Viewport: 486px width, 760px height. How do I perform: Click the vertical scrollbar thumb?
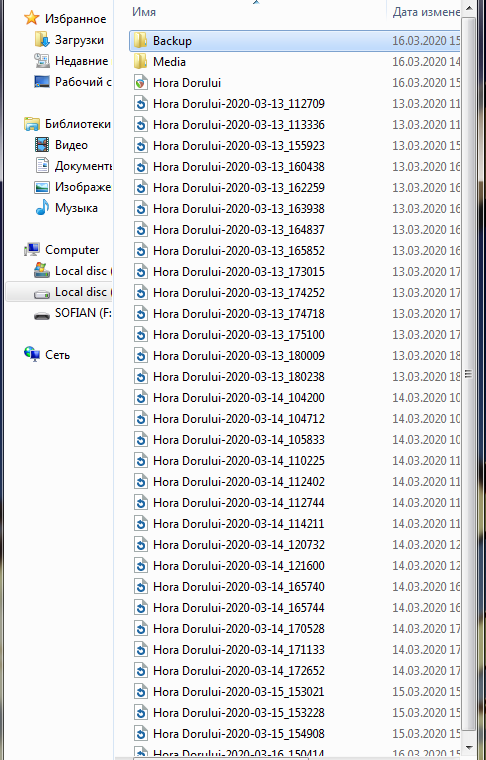pyautogui.click(x=469, y=373)
